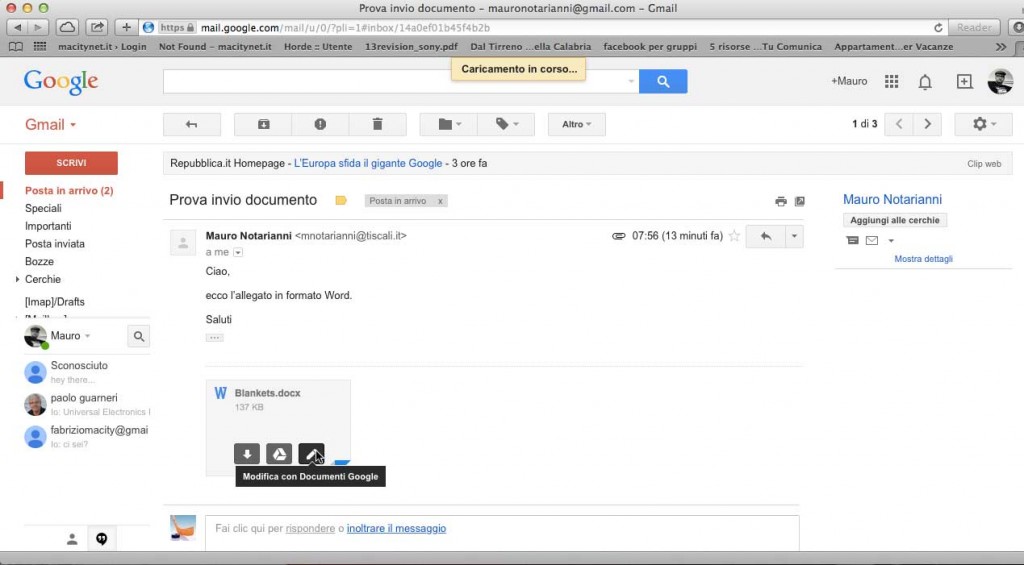Print all with printer icon

point(780,201)
